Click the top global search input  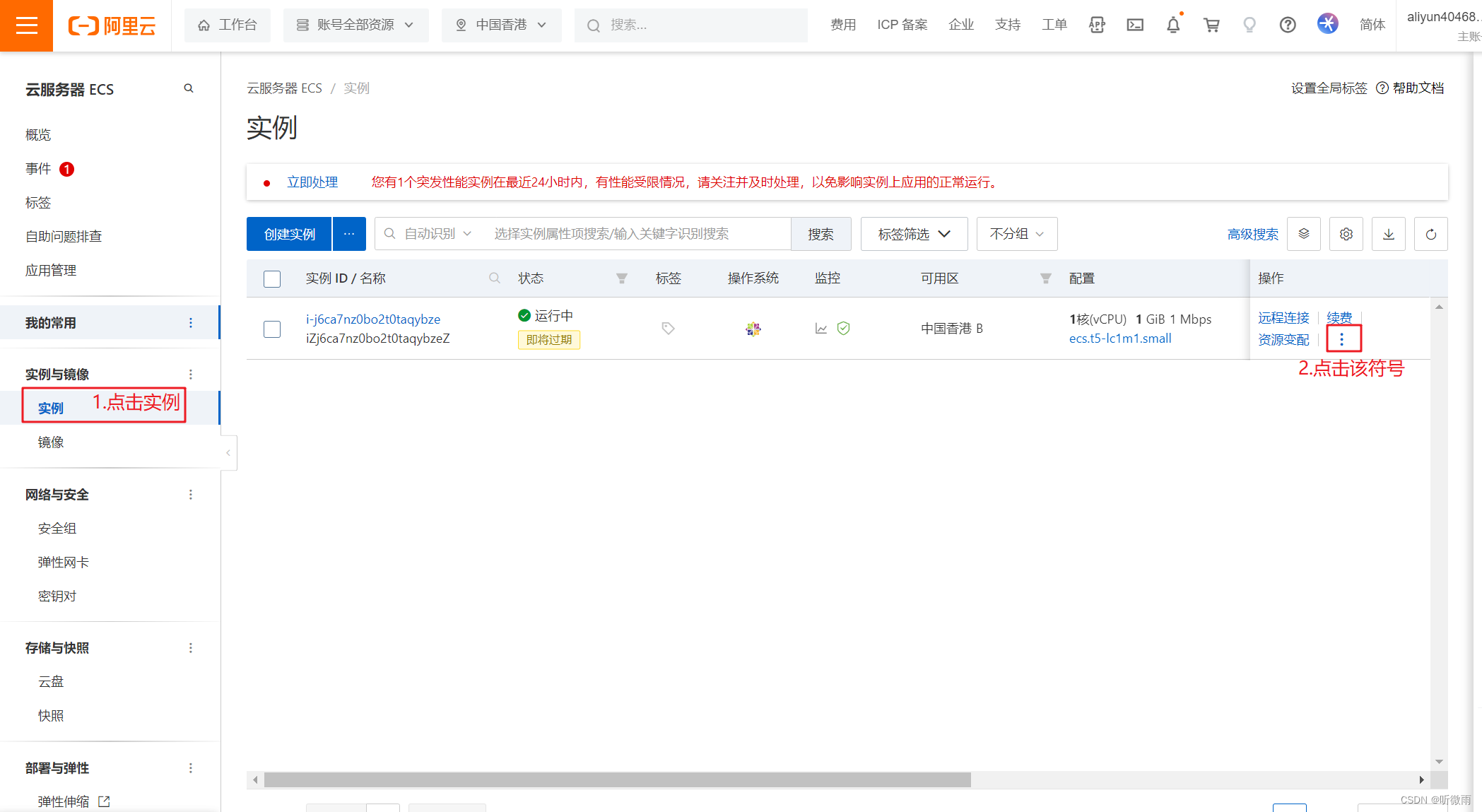691,25
